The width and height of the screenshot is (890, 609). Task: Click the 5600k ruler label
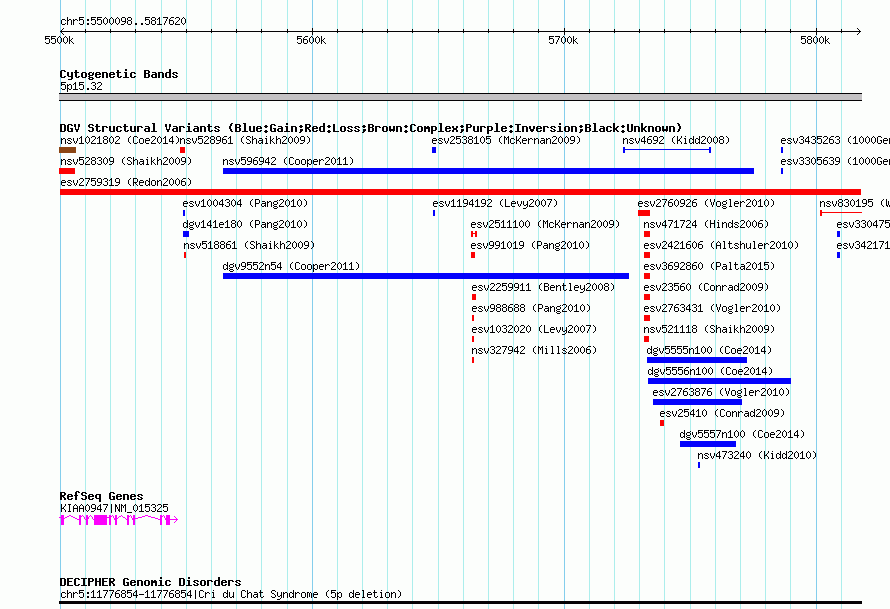point(311,40)
